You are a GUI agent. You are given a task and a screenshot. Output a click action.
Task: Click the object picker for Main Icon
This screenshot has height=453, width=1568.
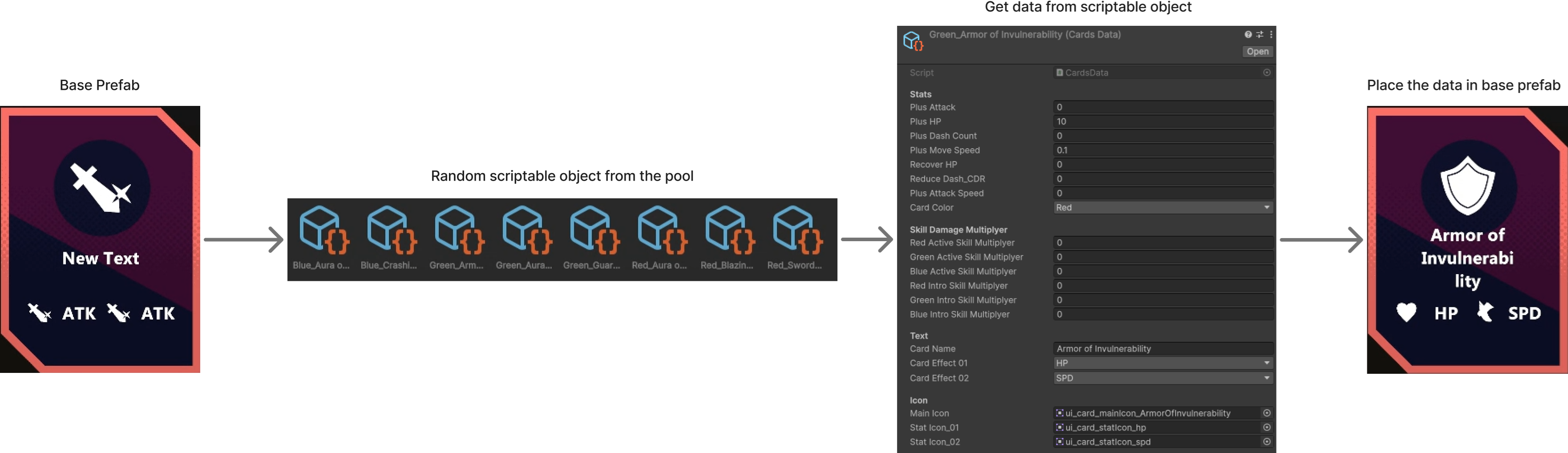tap(1267, 413)
